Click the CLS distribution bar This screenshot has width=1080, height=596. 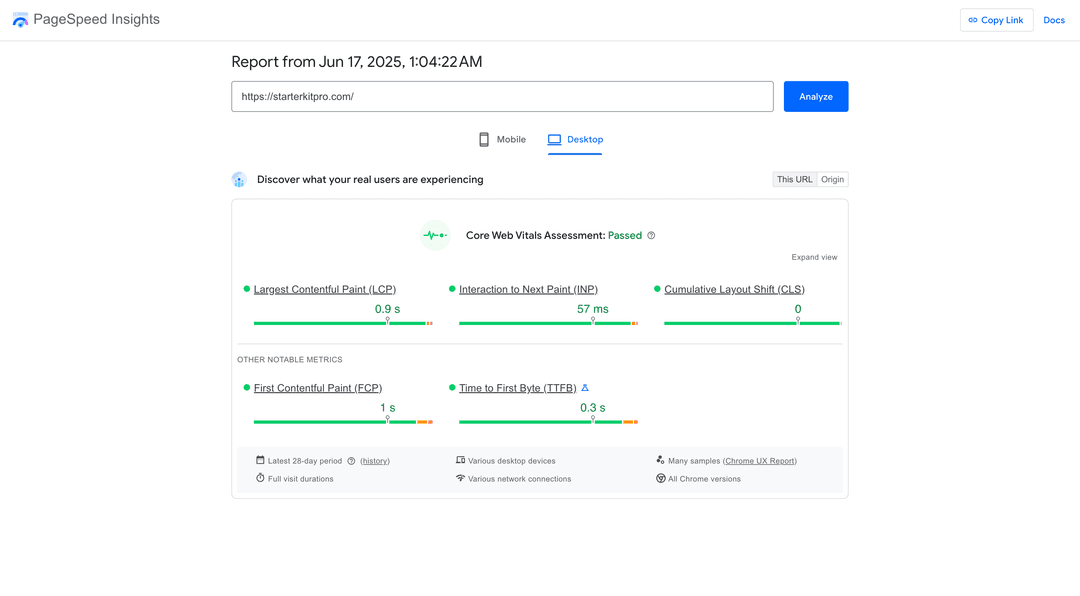[x=753, y=323]
